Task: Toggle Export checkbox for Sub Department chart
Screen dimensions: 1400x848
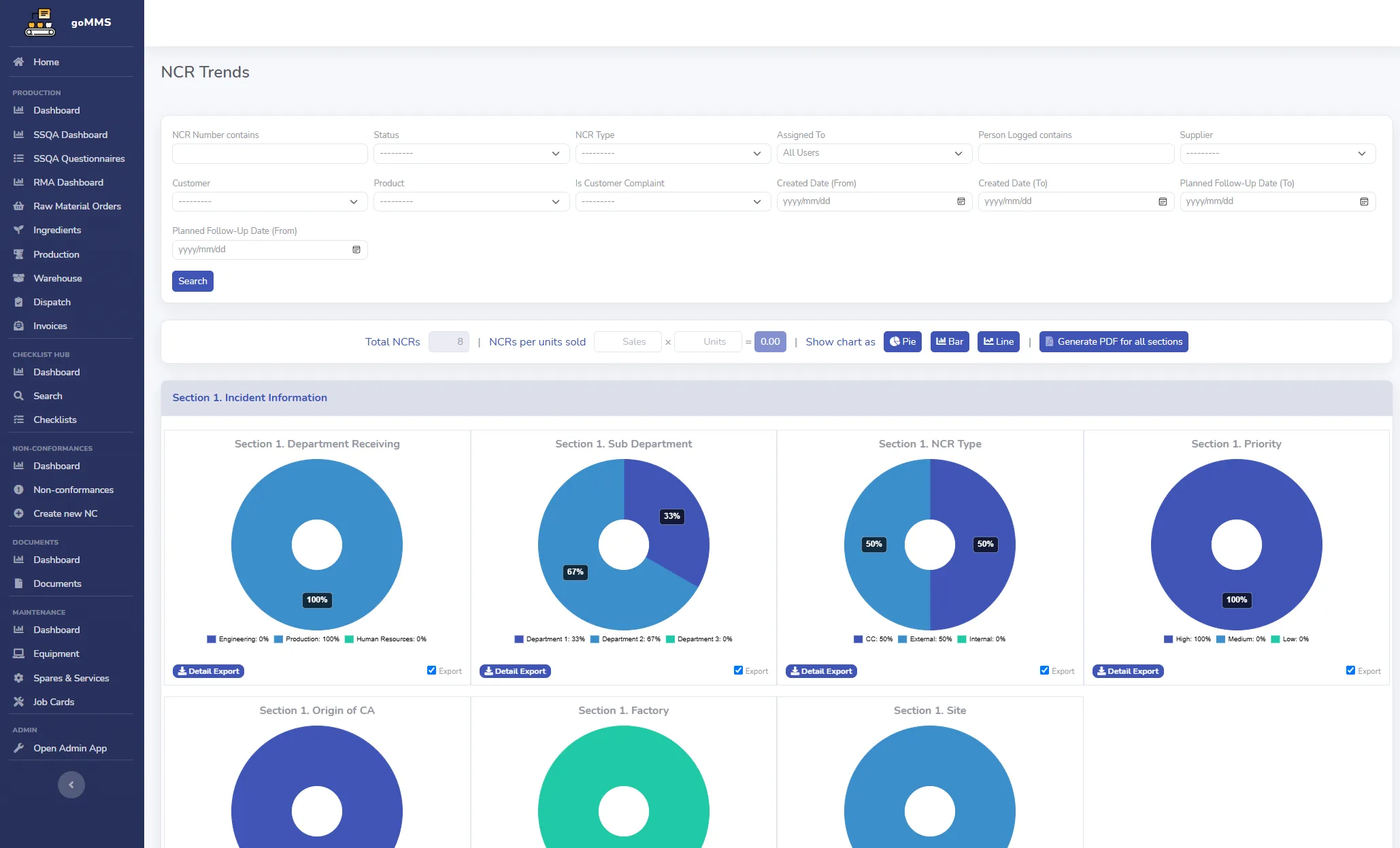Action: pyautogui.click(x=738, y=671)
